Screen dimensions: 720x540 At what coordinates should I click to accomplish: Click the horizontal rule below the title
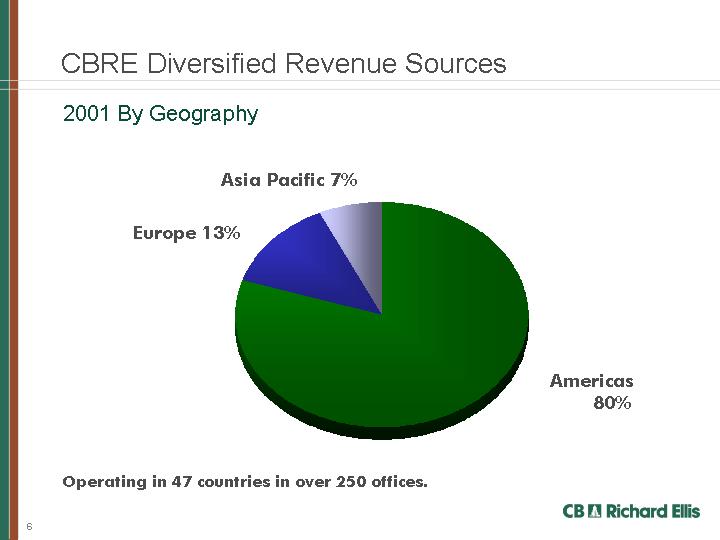[400, 82]
